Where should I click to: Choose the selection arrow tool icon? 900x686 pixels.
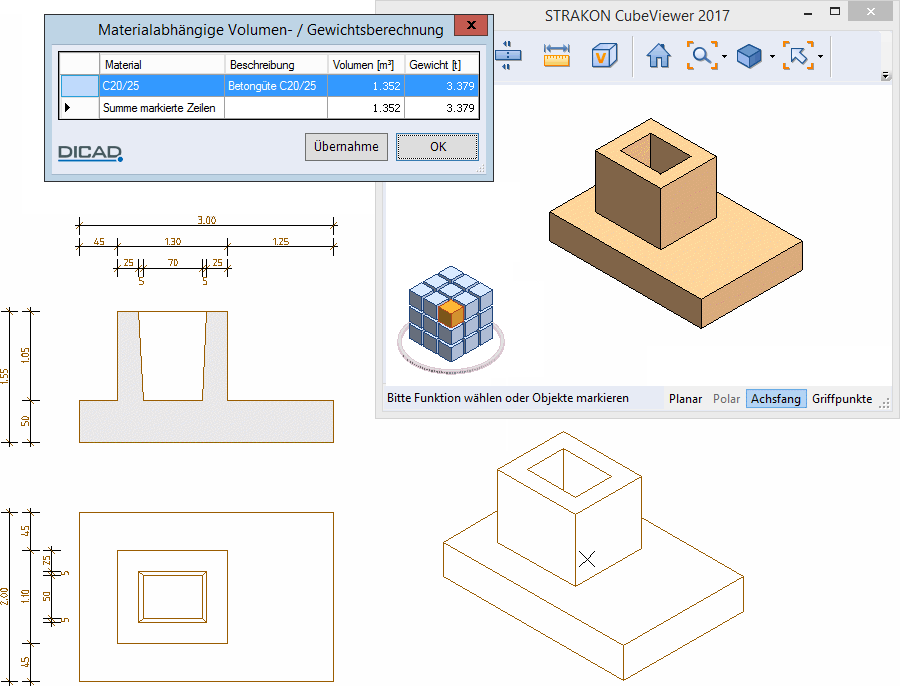click(798, 56)
